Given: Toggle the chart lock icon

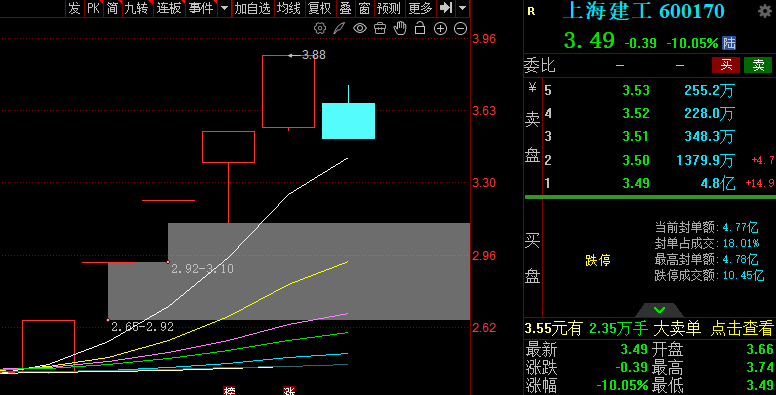Looking at the screenshot, I should (x=420, y=29).
